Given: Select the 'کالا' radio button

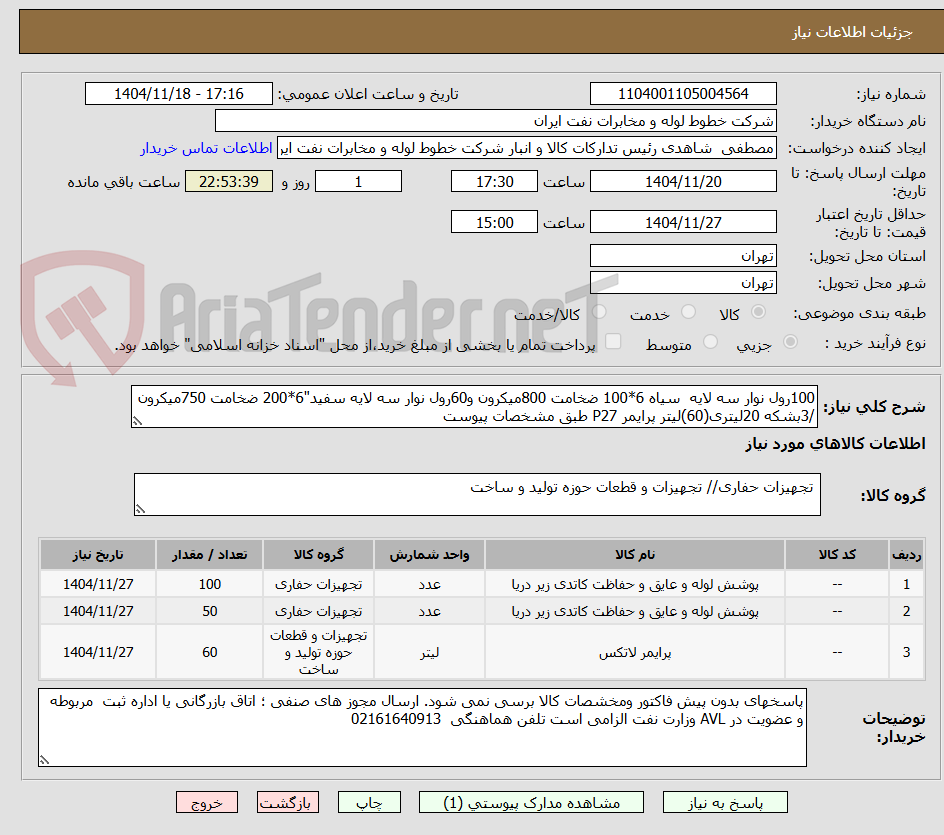Looking at the screenshot, I should tap(759, 312).
